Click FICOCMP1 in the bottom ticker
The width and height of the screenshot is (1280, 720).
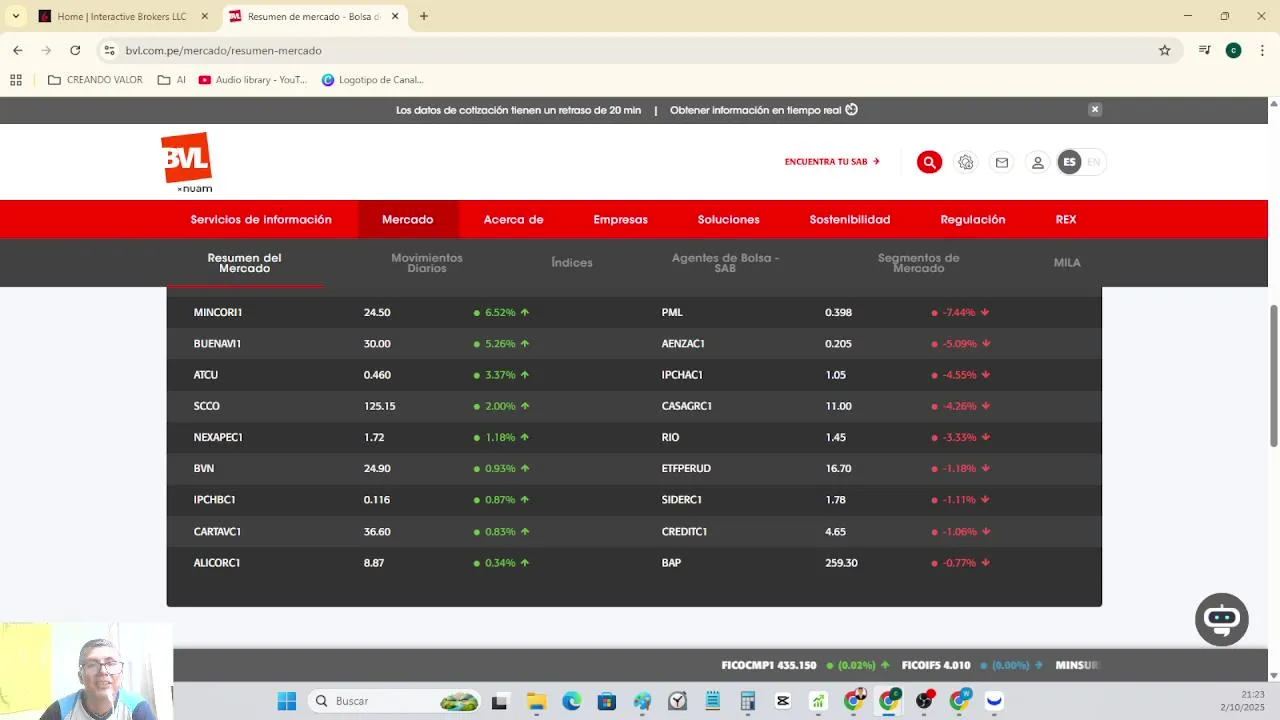pos(750,665)
